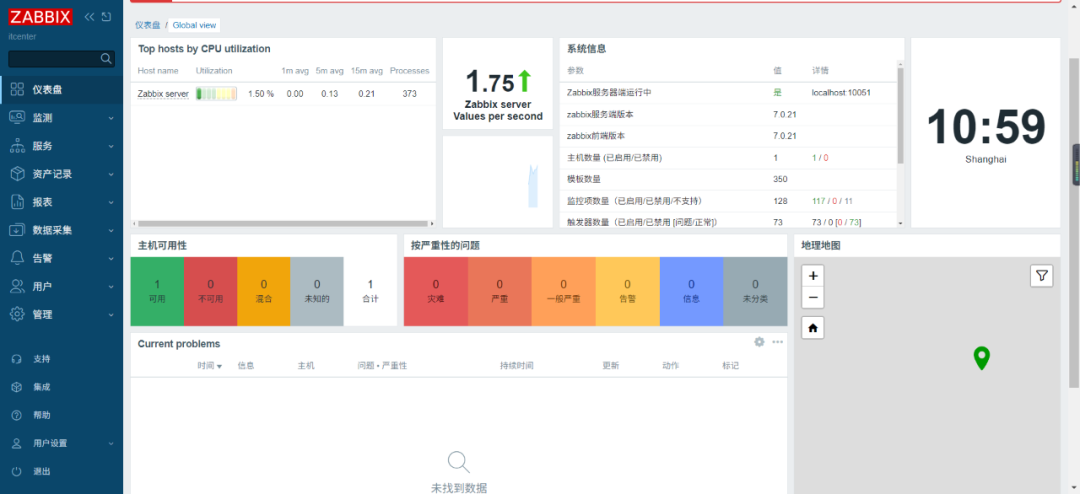Click the green map marker pin
1080x494 pixels.
(x=982, y=358)
